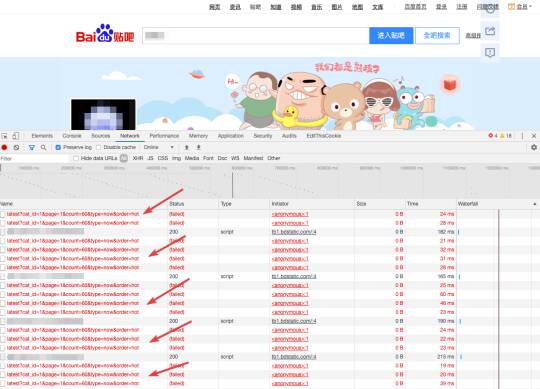Click the export HAR download arrow
540x389 pixels.
[x=198, y=147]
